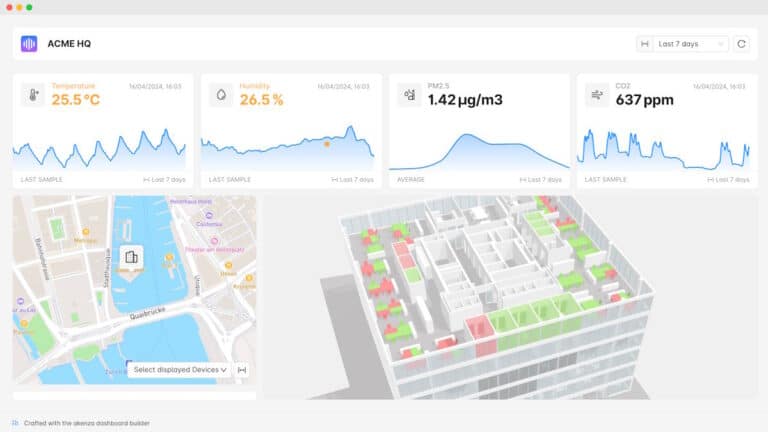Click the small icon beside the footer credit text

pos(15,423)
